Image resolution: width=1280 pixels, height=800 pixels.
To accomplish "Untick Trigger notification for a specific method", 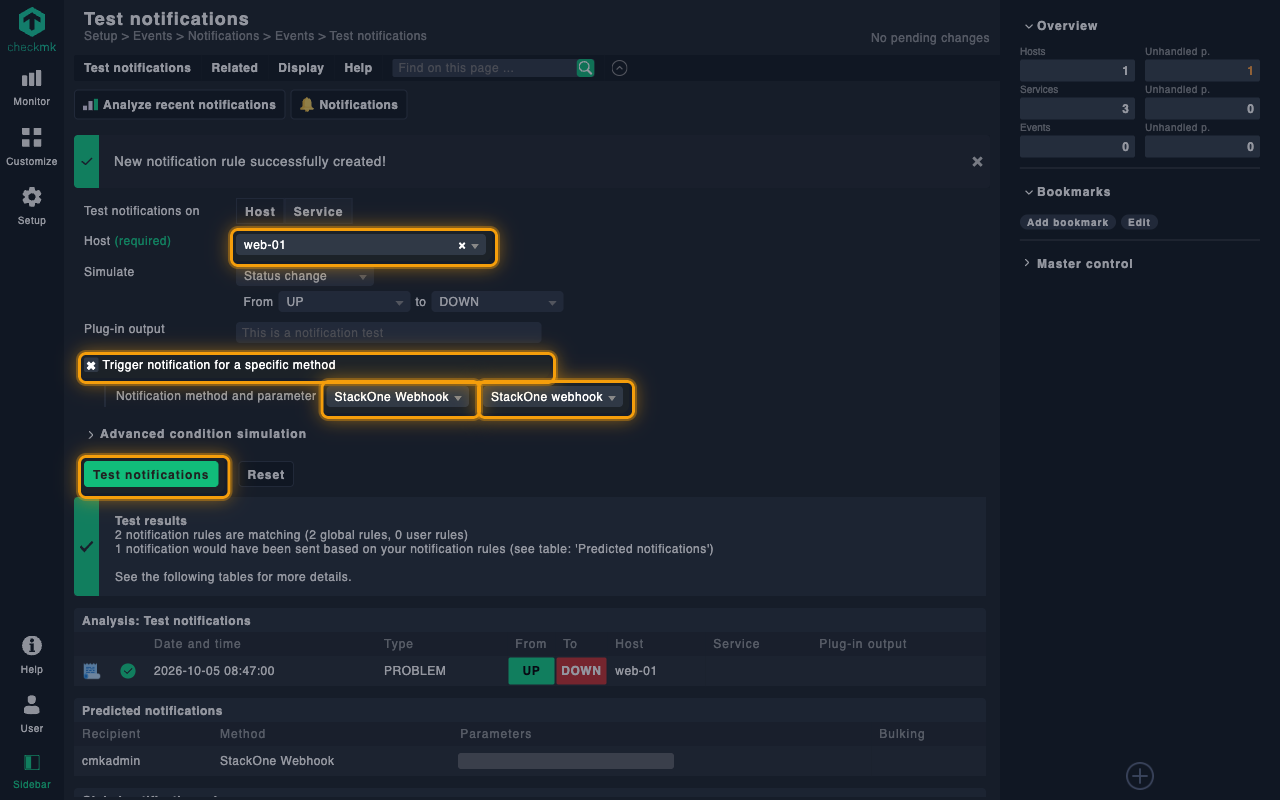I will click(x=91, y=366).
